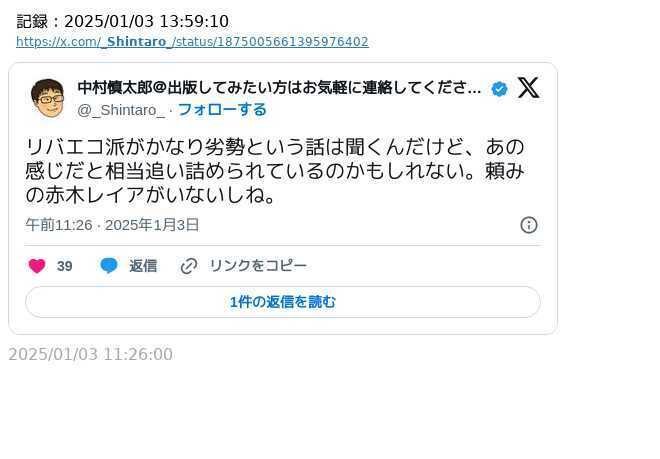
Task: Open the x.com status URL link
Action: tap(192, 42)
